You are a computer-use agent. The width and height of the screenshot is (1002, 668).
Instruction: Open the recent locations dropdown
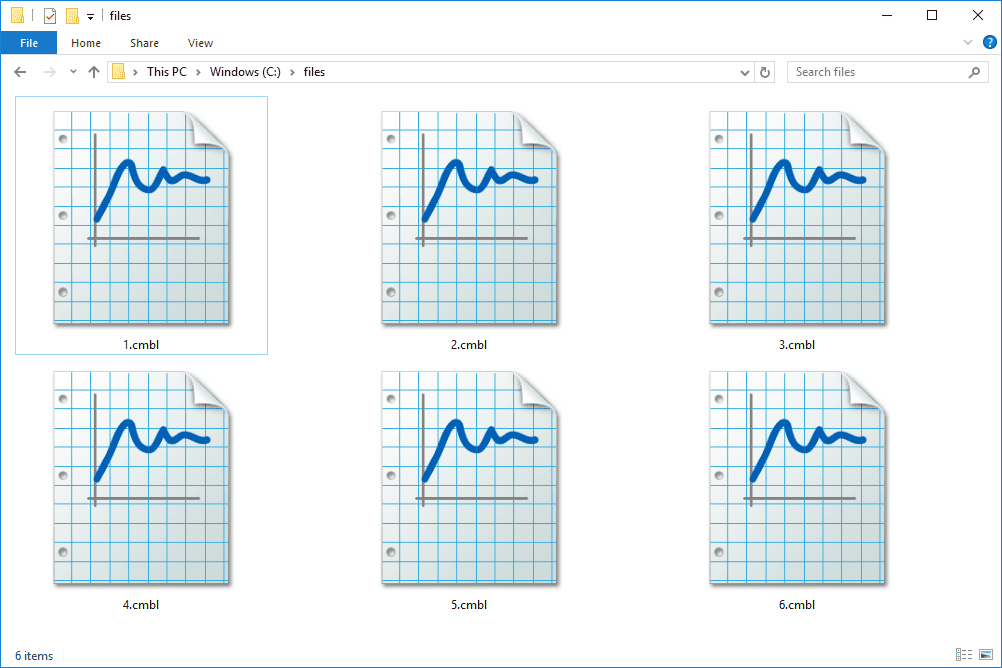pyautogui.click(x=73, y=72)
